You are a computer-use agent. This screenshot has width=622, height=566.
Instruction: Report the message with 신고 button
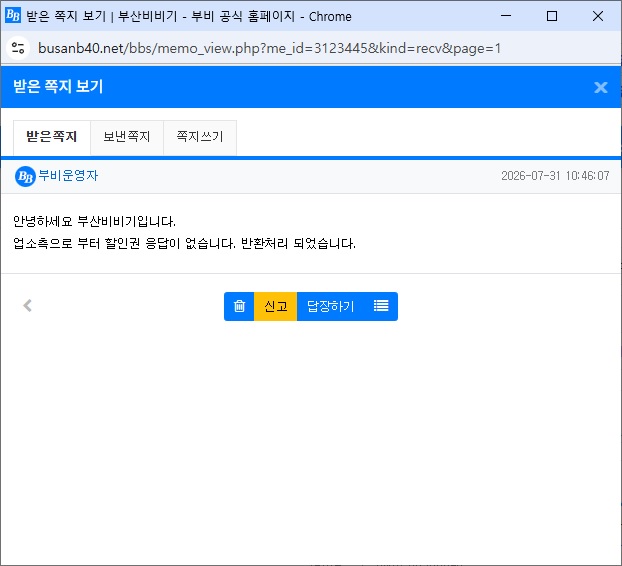click(x=275, y=306)
